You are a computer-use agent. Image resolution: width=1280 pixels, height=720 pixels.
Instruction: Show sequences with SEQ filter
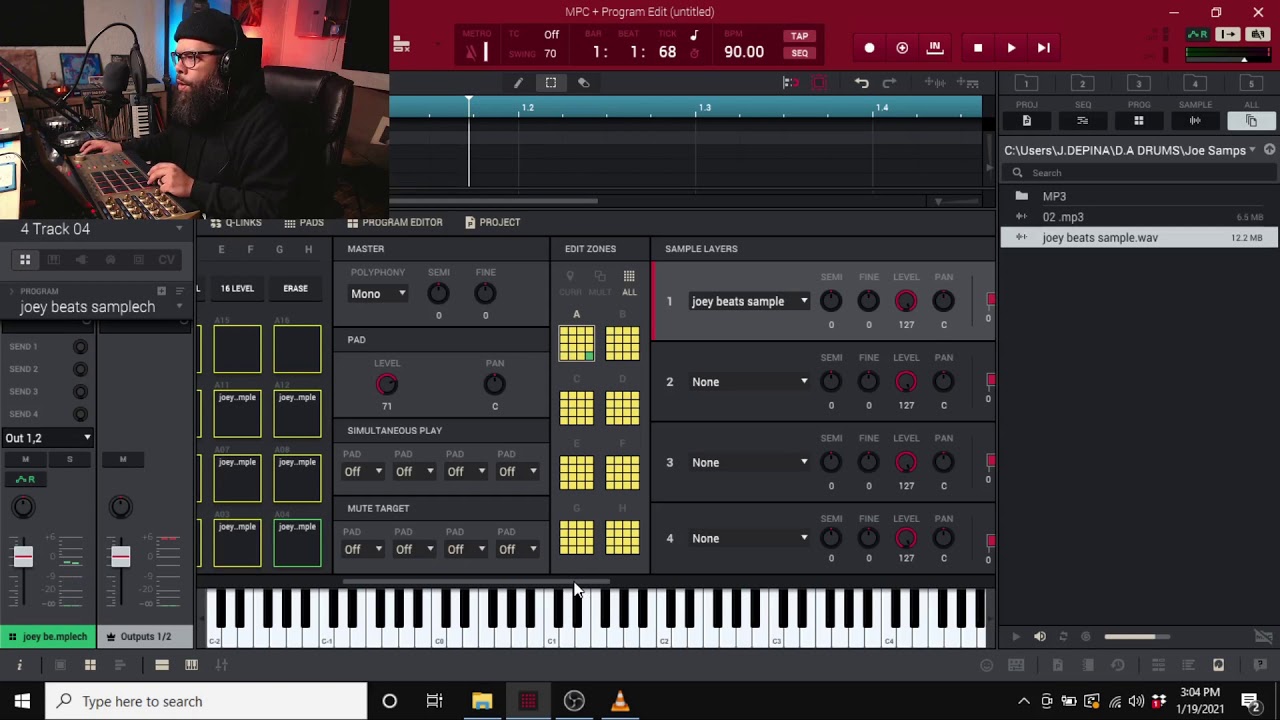tap(1082, 120)
